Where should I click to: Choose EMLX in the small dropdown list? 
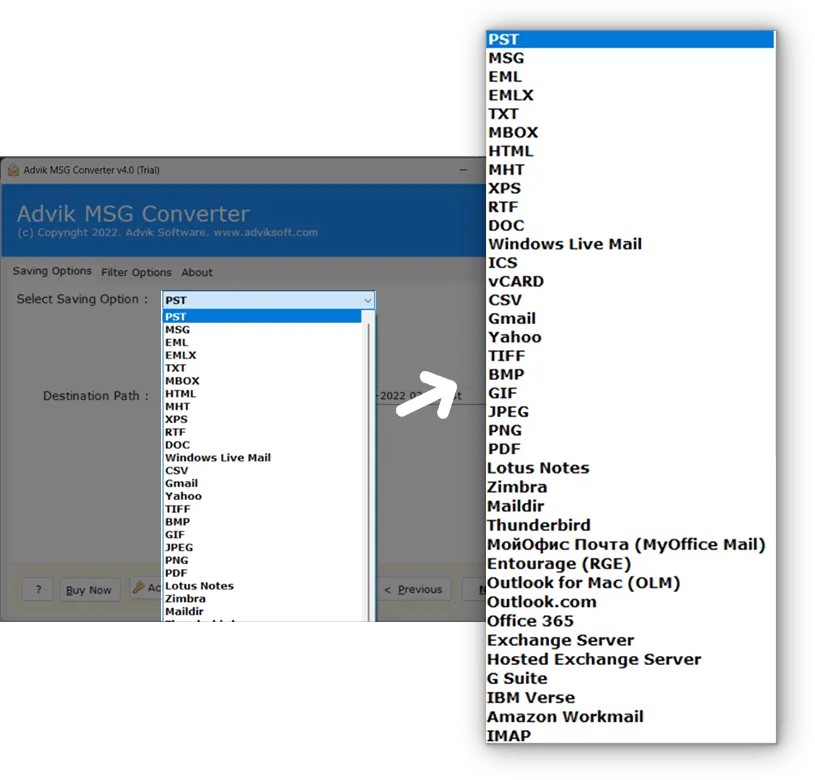180,355
